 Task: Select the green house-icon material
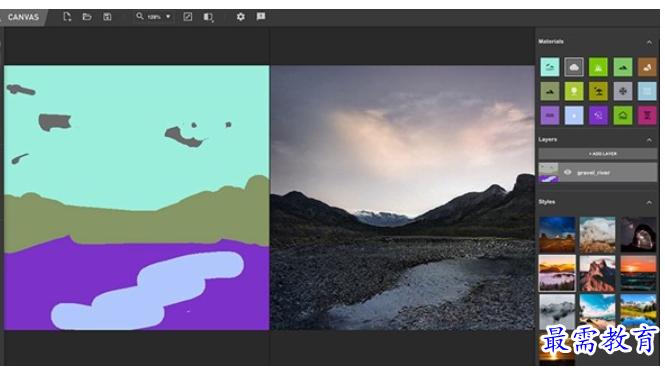click(x=623, y=115)
